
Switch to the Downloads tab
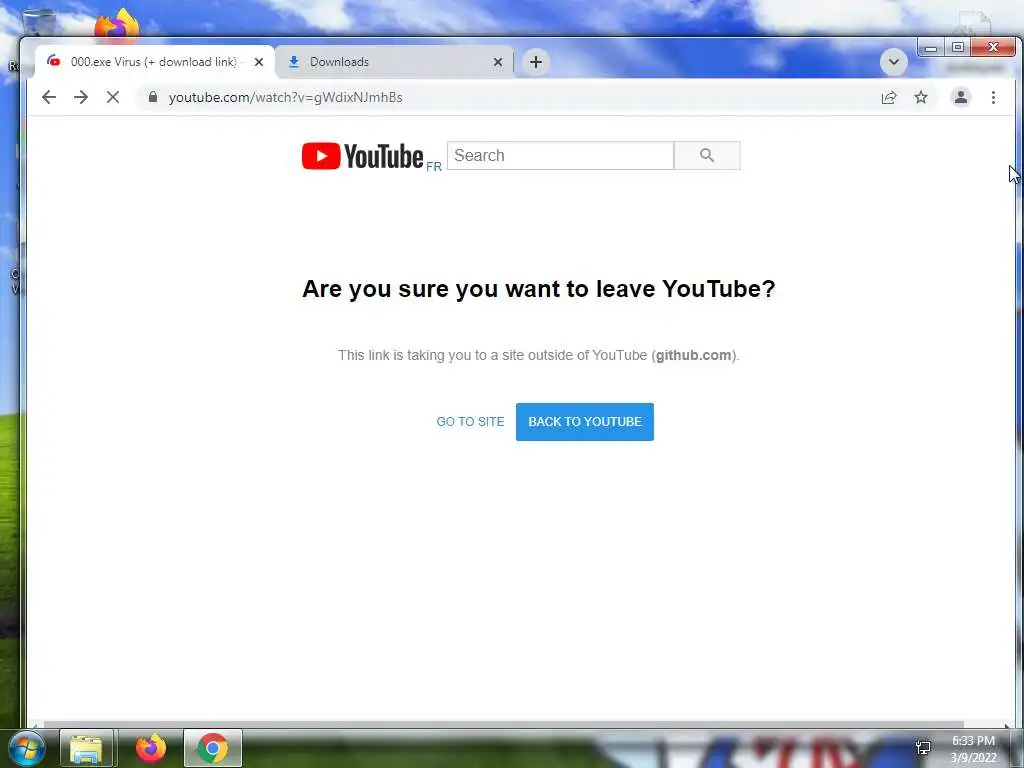(394, 62)
